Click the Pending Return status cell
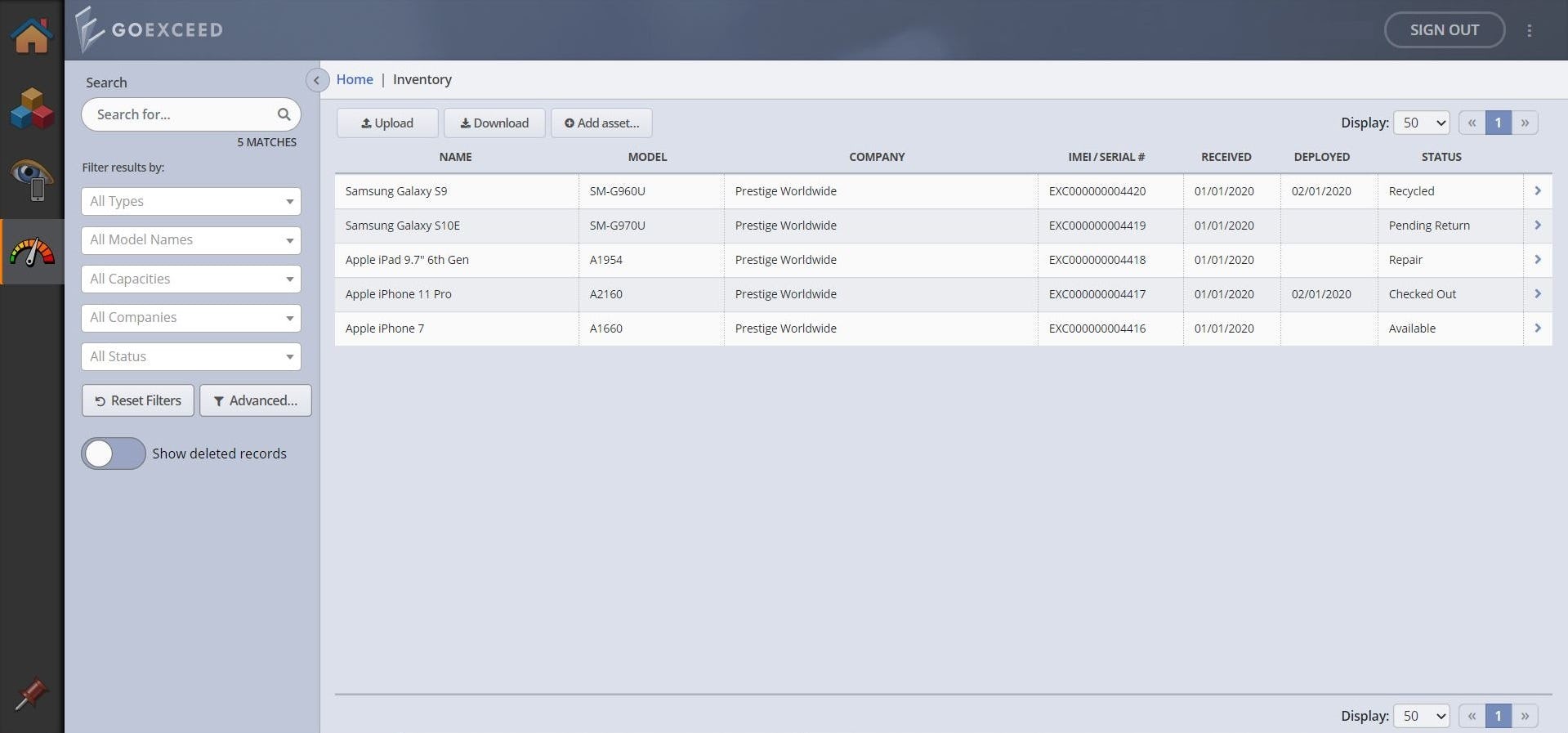 coord(1450,225)
